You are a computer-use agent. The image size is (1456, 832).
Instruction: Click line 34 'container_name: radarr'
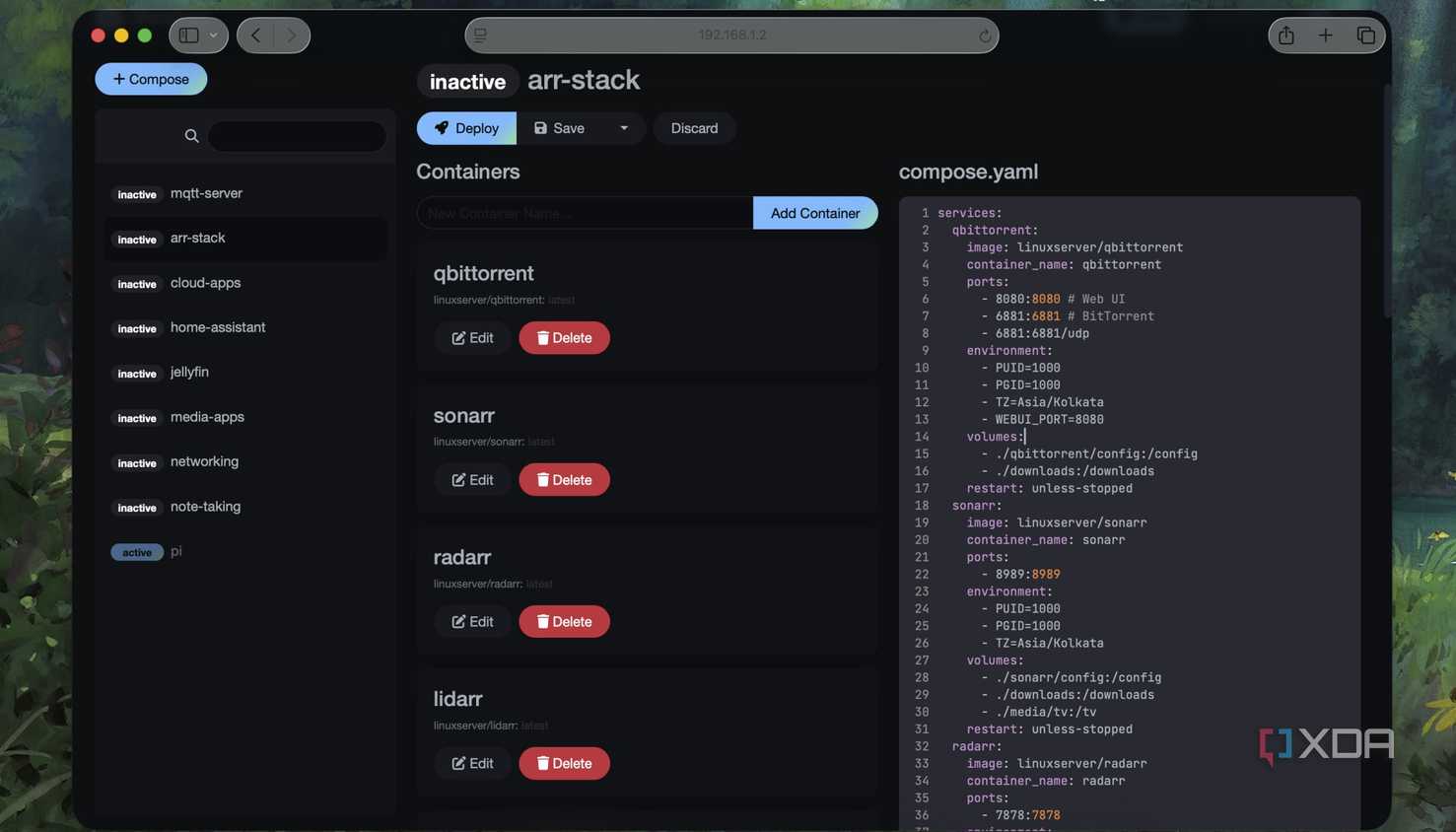click(x=1045, y=781)
